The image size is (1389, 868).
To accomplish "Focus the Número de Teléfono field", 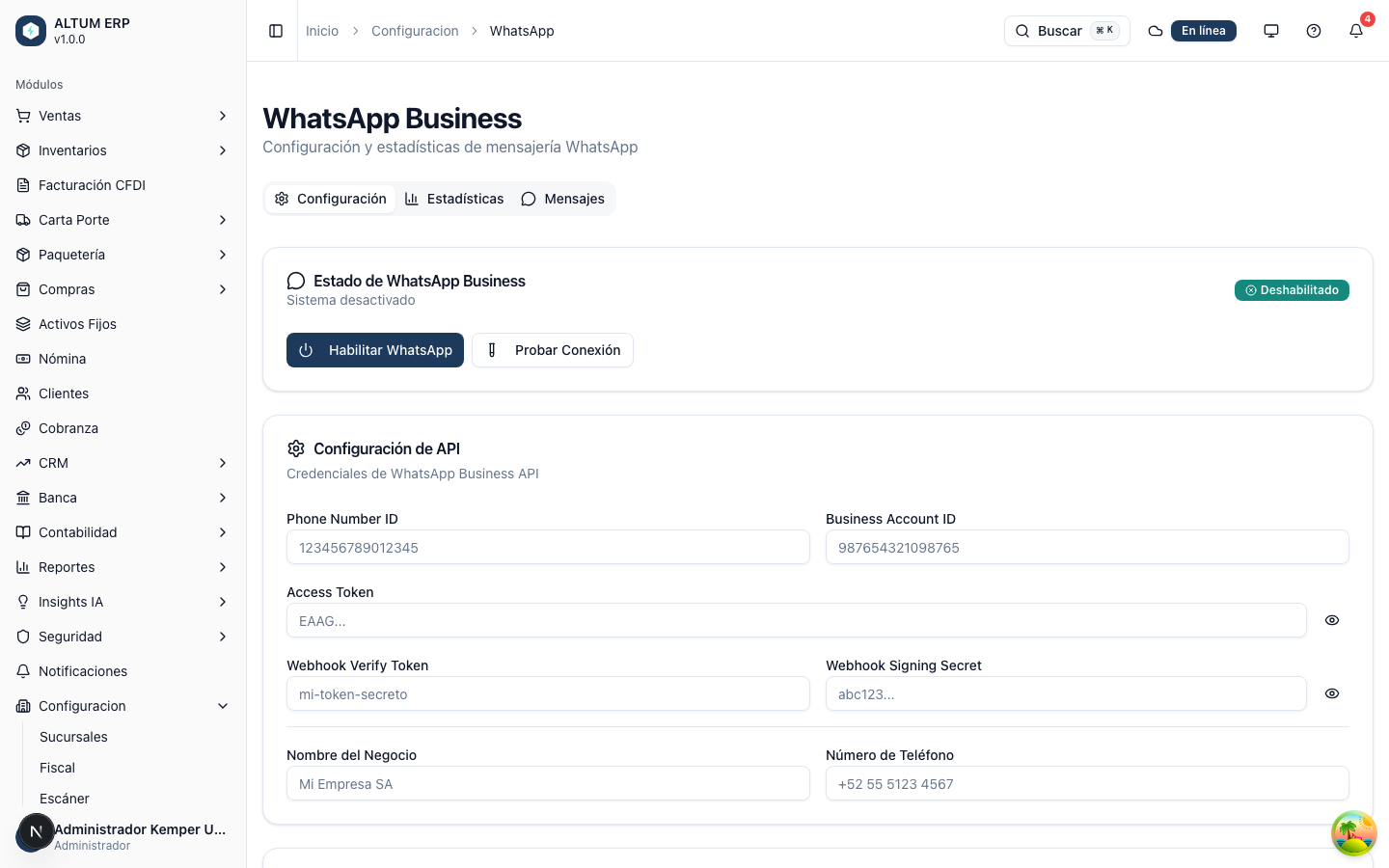I will click(1087, 783).
